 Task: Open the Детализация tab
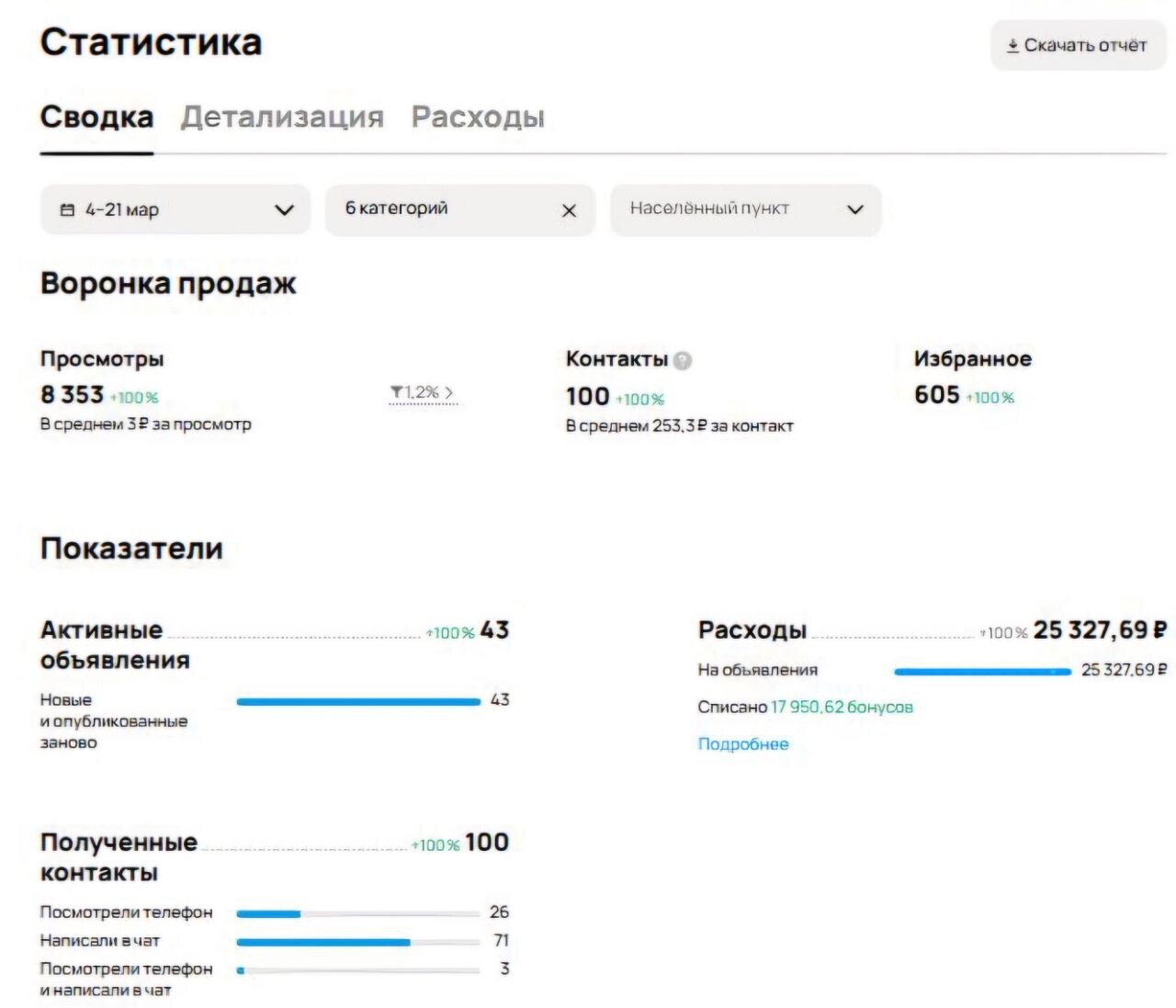(x=282, y=118)
